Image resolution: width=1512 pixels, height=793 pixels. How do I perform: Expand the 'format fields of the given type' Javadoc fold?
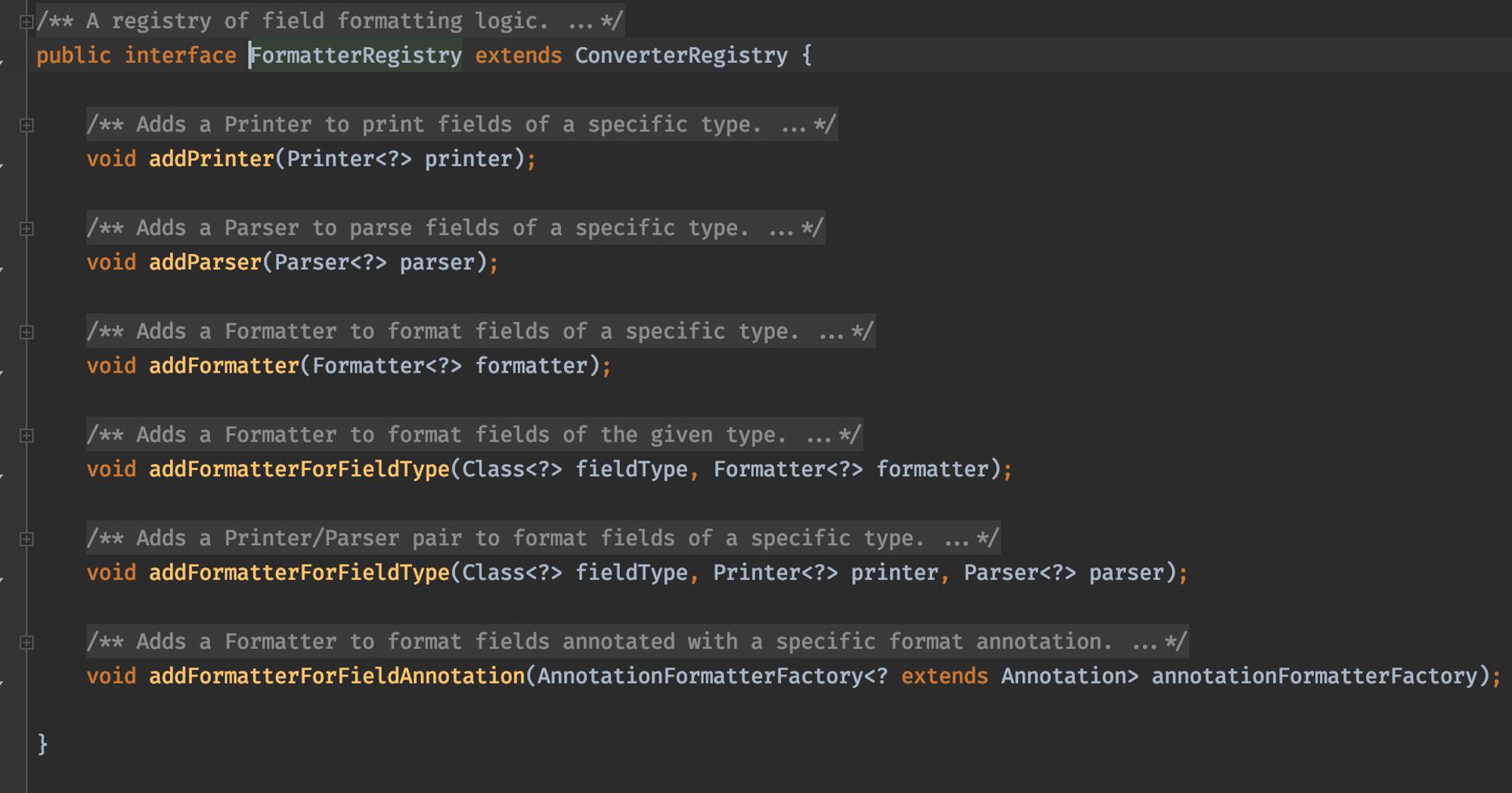pyautogui.click(x=26, y=436)
